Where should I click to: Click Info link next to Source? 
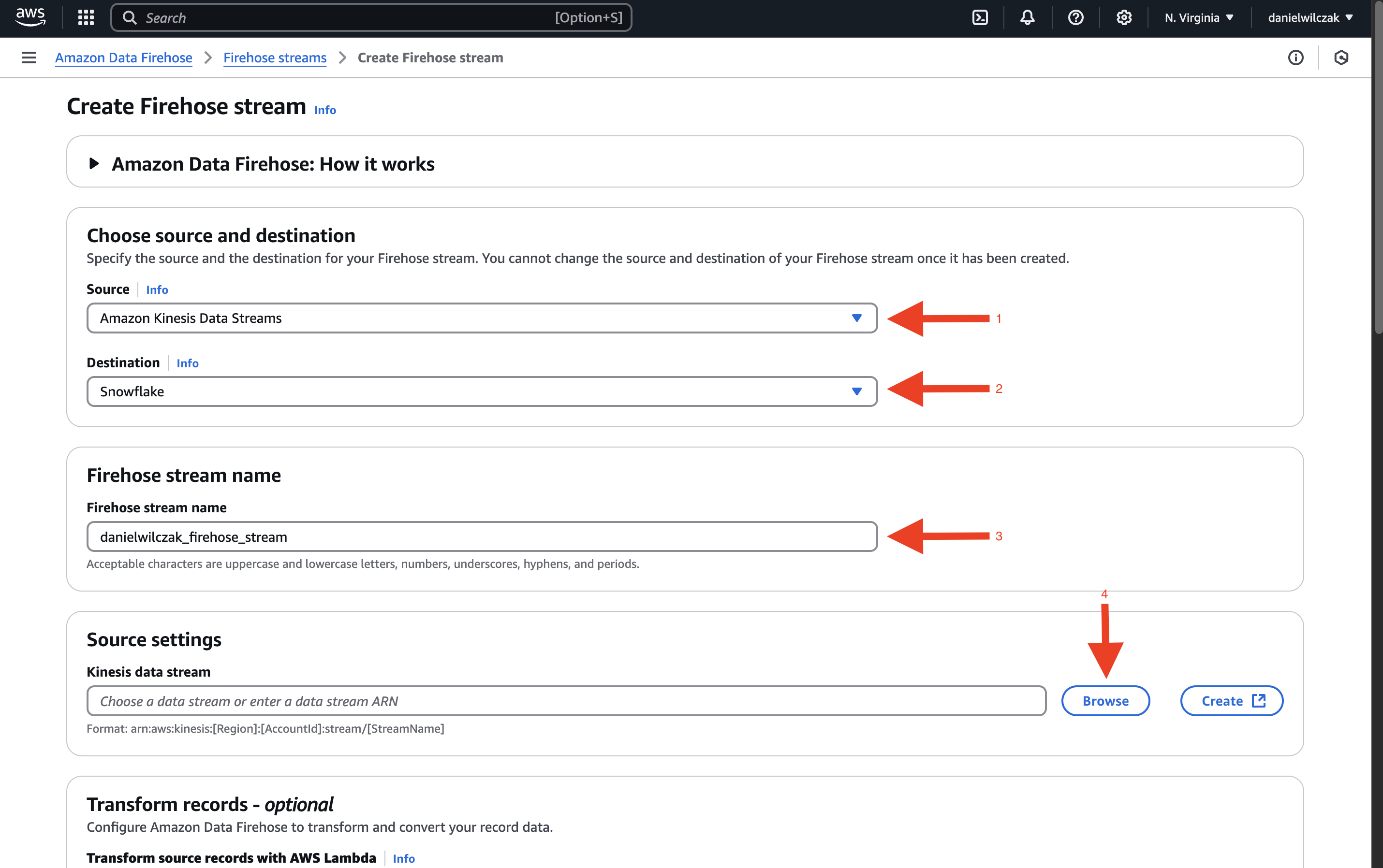[x=157, y=290]
